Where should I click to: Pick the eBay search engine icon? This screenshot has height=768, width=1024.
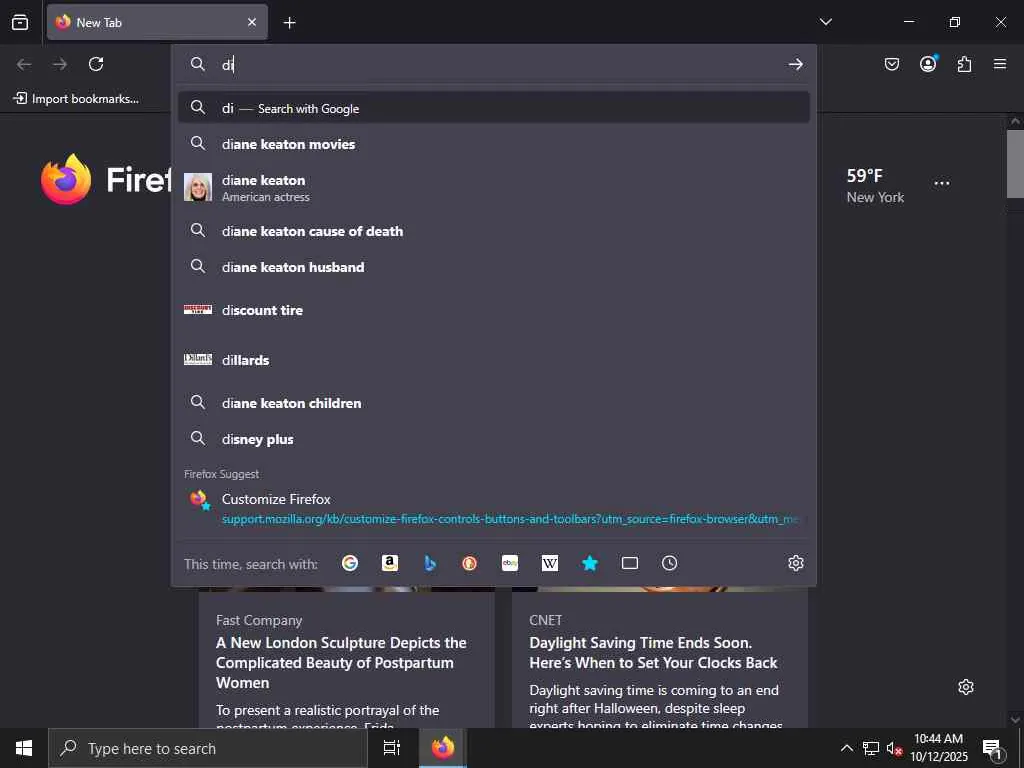[x=510, y=563]
